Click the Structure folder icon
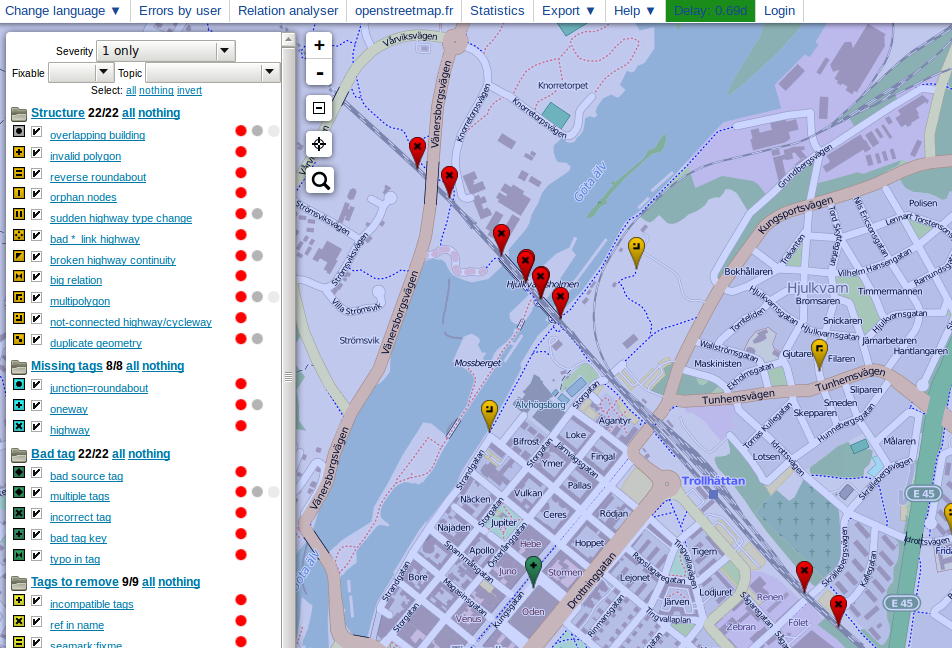Screen dimensions: 952x648 pos(19,114)
